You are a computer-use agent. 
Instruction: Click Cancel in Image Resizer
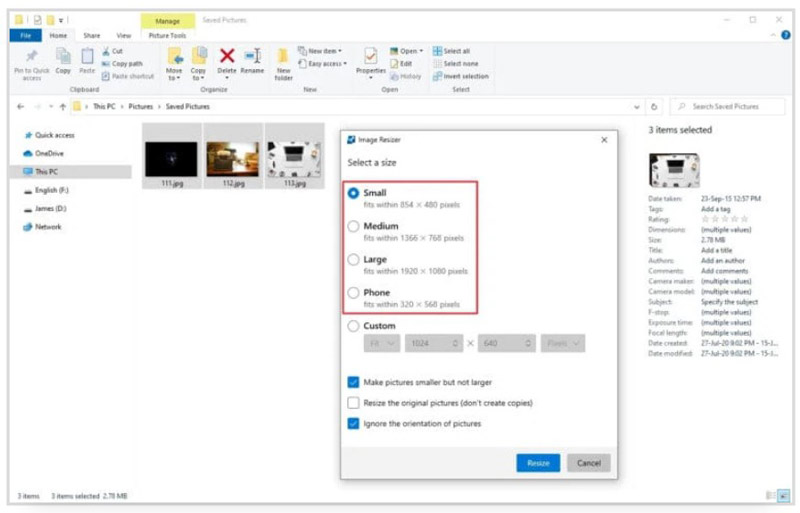pyautogui.click(x=589, y=463)
